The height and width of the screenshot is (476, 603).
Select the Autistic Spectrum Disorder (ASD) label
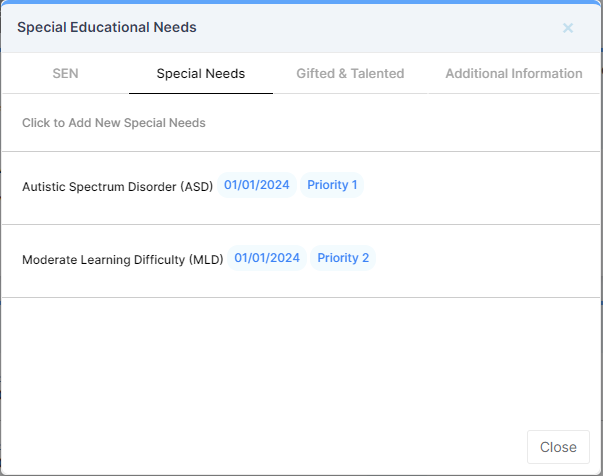(x=118, y=186)
